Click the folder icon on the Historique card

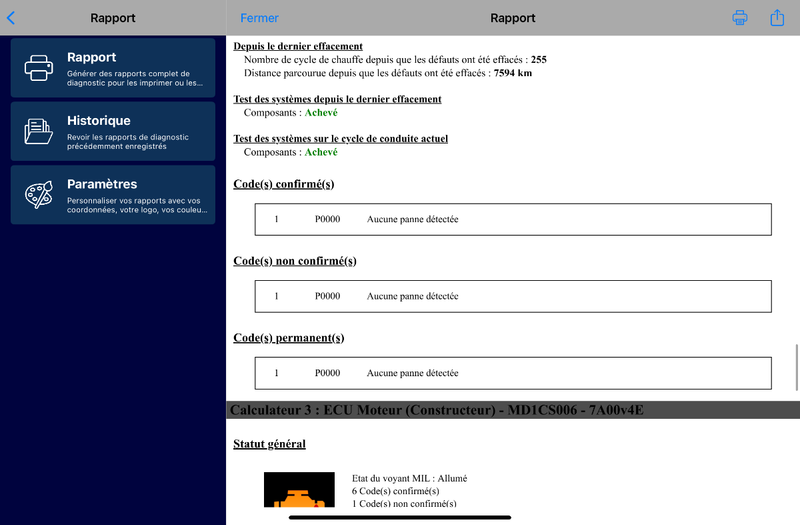click(39, 131)
